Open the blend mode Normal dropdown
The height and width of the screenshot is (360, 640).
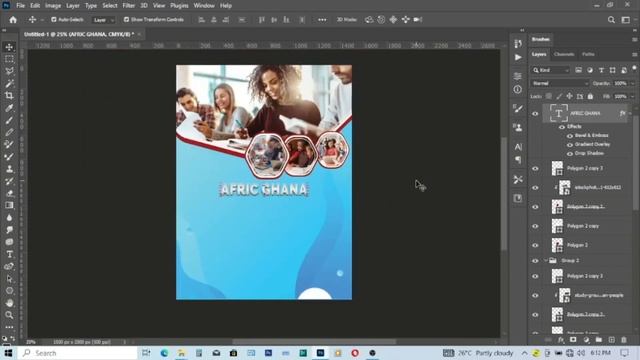(x=560, y=83)
